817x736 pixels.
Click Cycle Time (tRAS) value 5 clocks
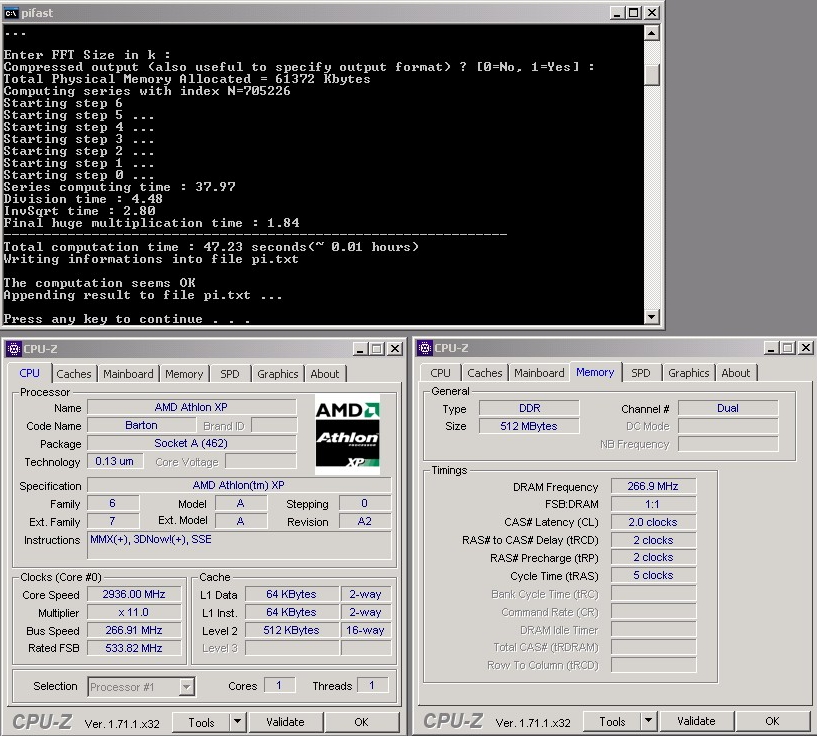[x=653, y=575]
